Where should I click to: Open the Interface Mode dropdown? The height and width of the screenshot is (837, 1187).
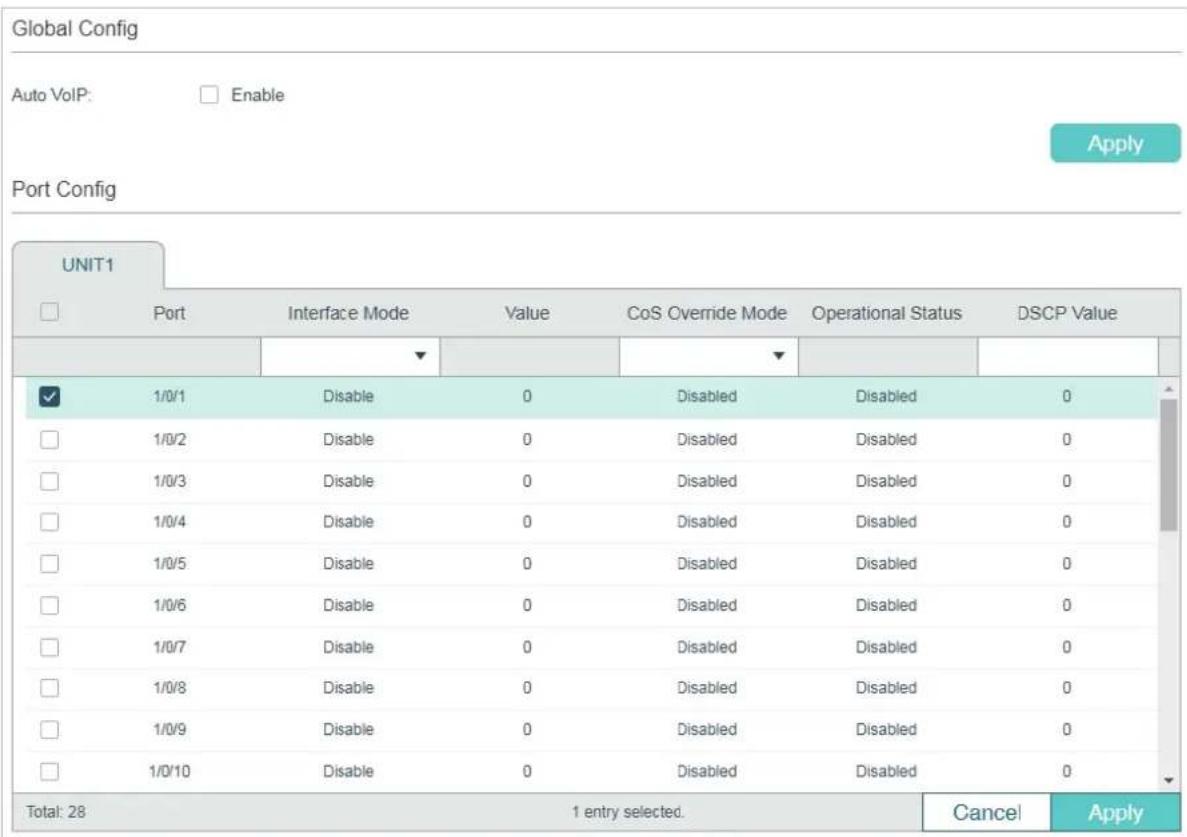[x=350, y=356]
